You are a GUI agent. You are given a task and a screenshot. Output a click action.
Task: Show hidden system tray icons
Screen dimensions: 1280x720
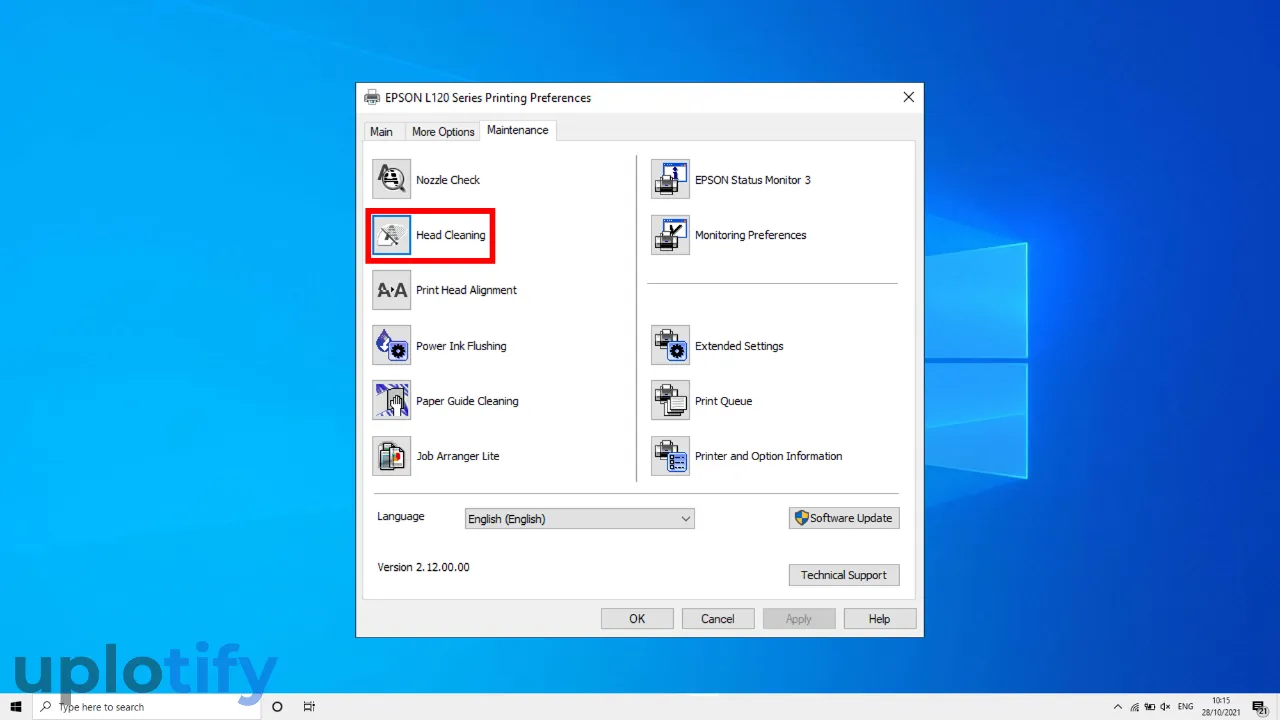(1118, 706)
